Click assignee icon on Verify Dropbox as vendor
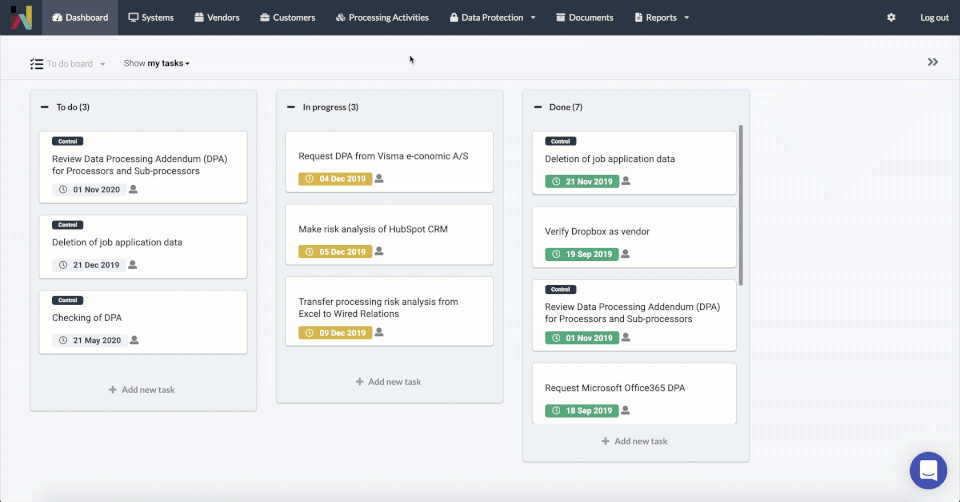This screenshot has height=502, width=960. click(x=626, y=254)
